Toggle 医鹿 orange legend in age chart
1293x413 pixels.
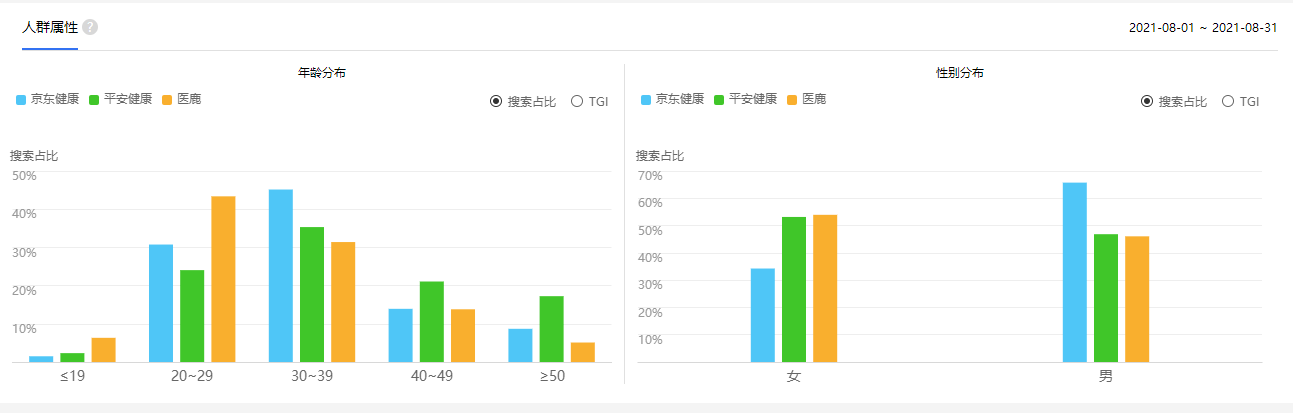point(181,99)
